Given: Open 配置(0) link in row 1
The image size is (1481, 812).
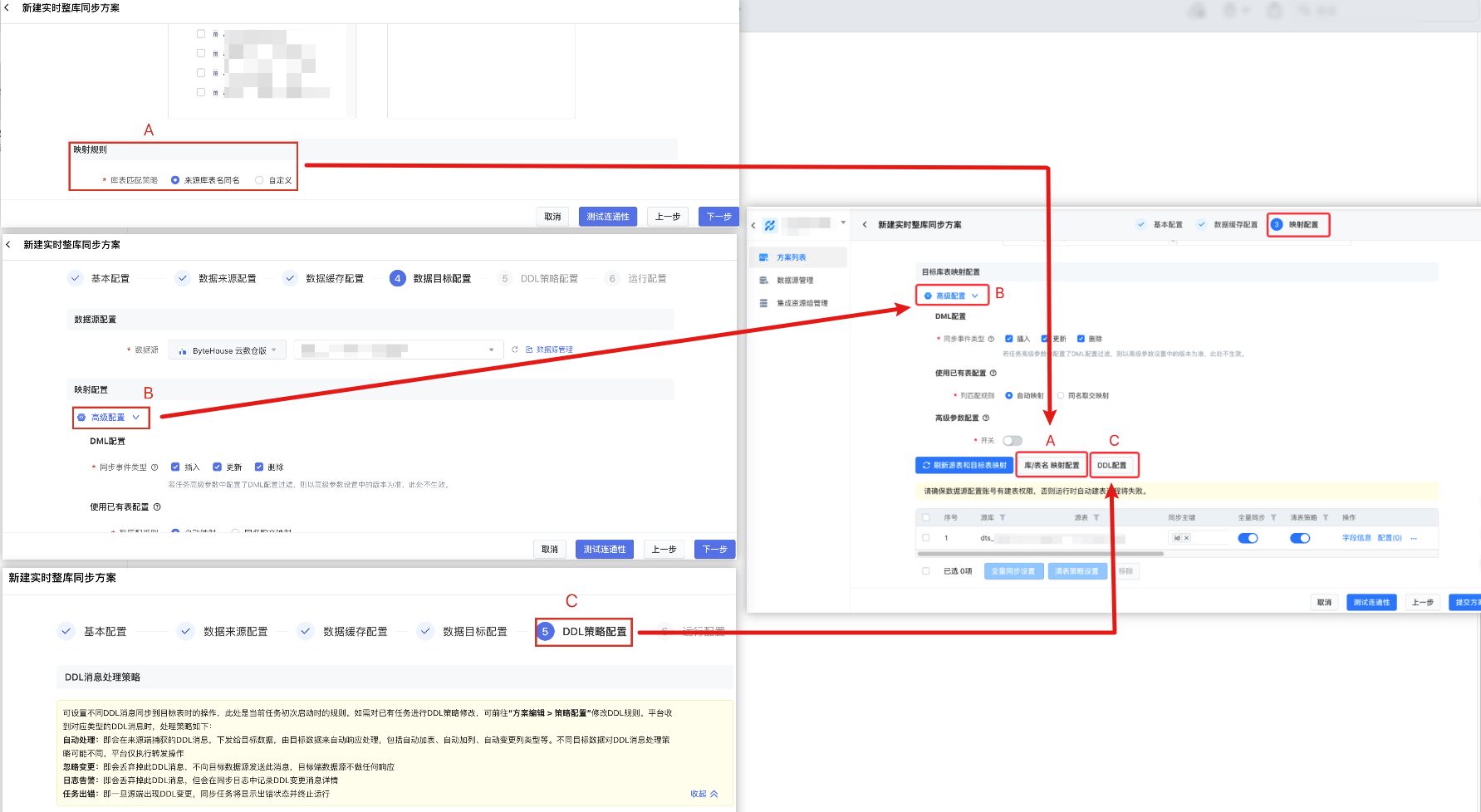Looking at the screenshot, I should pyautogui.click(x=1390, y=538).
